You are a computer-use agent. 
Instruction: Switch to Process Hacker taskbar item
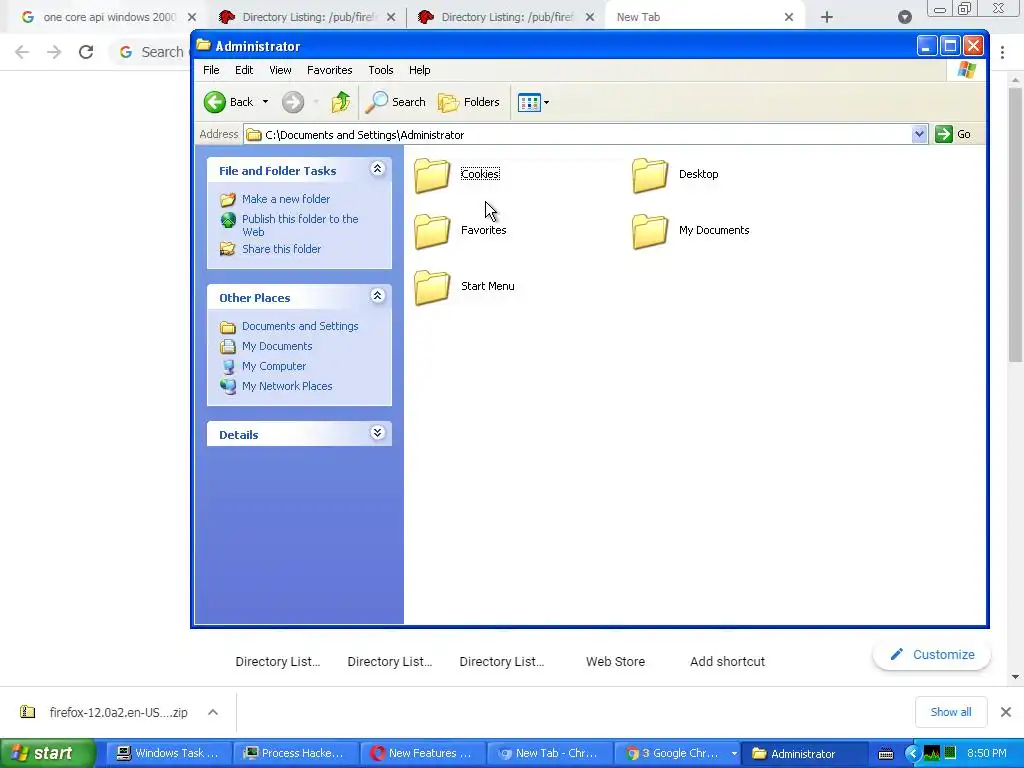pos(294,754)
